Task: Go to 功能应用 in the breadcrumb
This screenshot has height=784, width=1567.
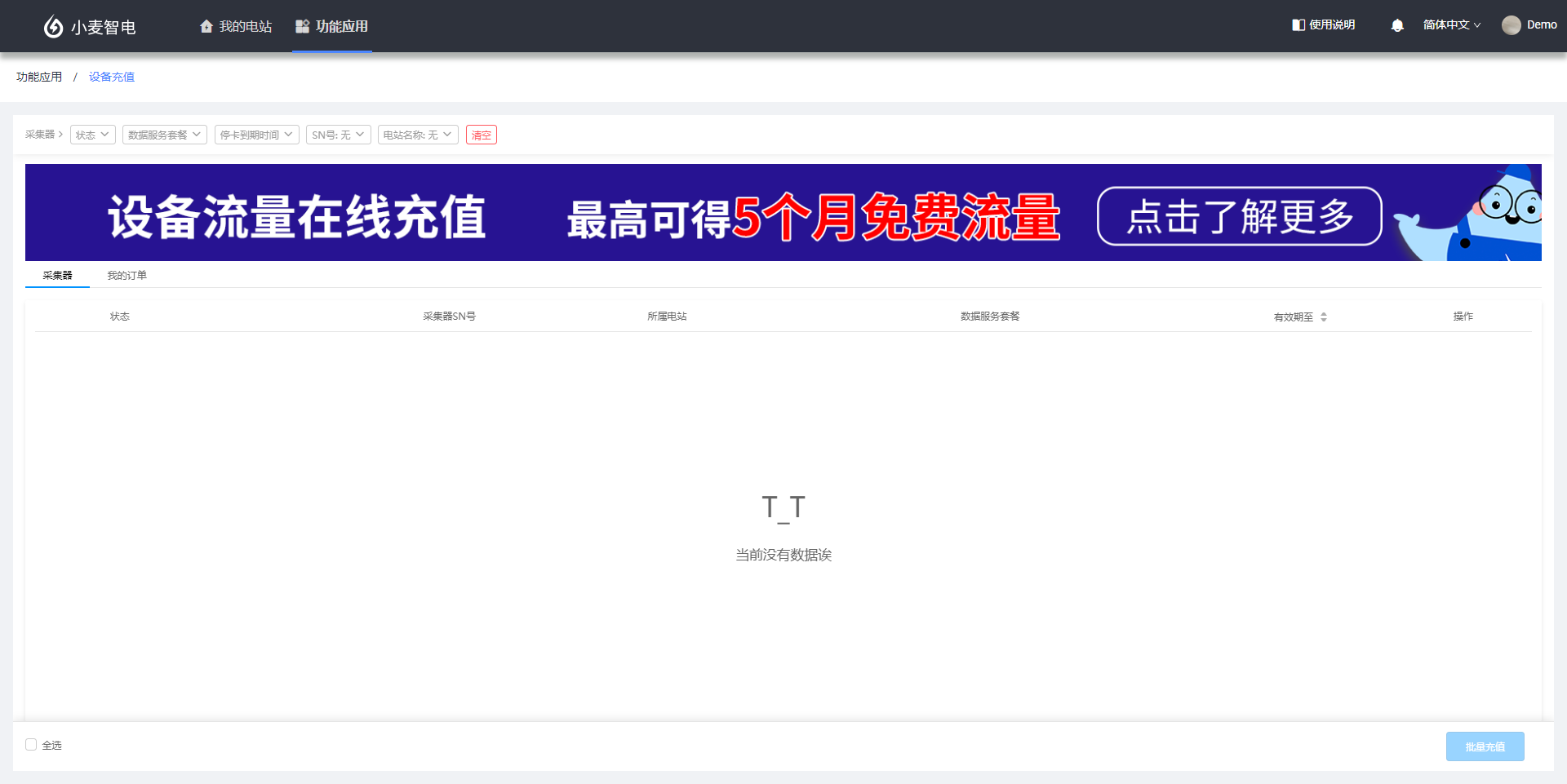Action: (x=39, y=77)
